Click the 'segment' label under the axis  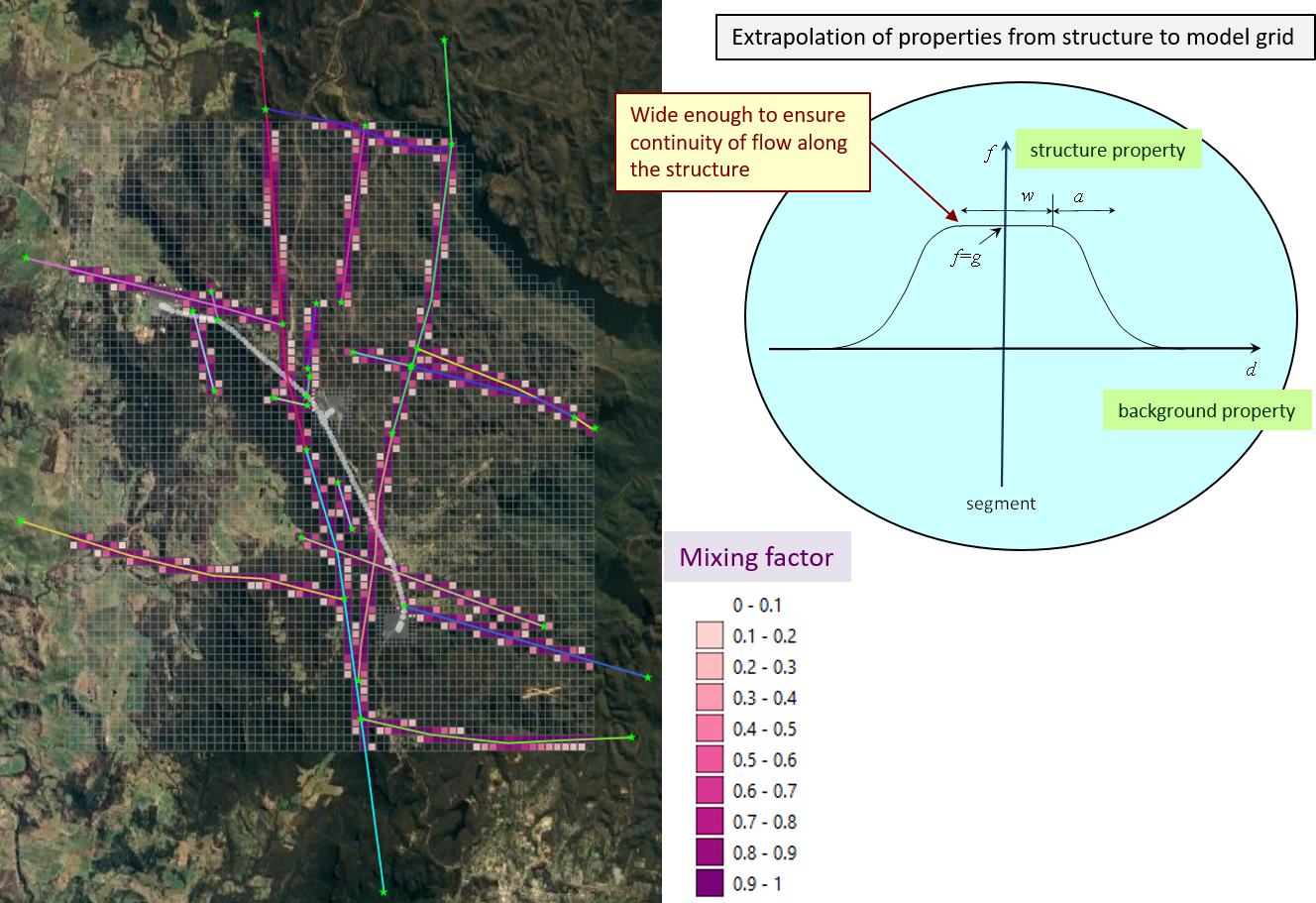coord(1001,504)
